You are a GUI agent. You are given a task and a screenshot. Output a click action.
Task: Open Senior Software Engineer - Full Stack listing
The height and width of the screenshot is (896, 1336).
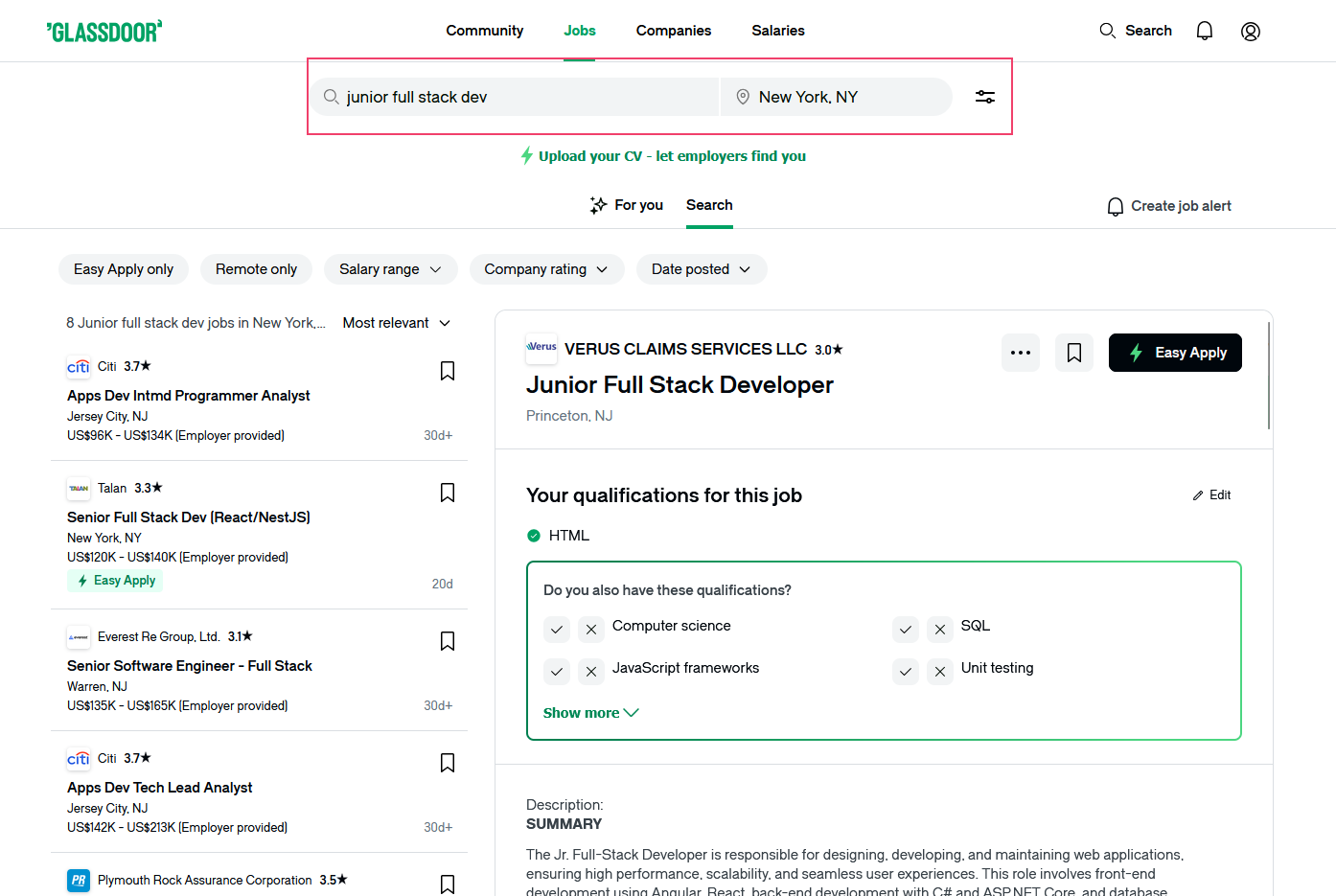(190, 666)
